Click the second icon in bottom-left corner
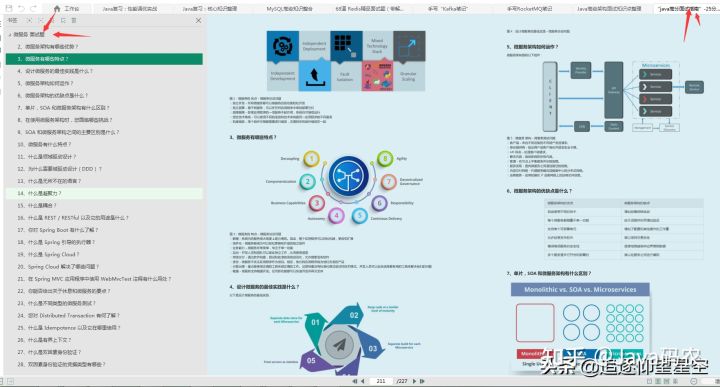Screen dimensions: 720x387 click(x=10, y=381)
